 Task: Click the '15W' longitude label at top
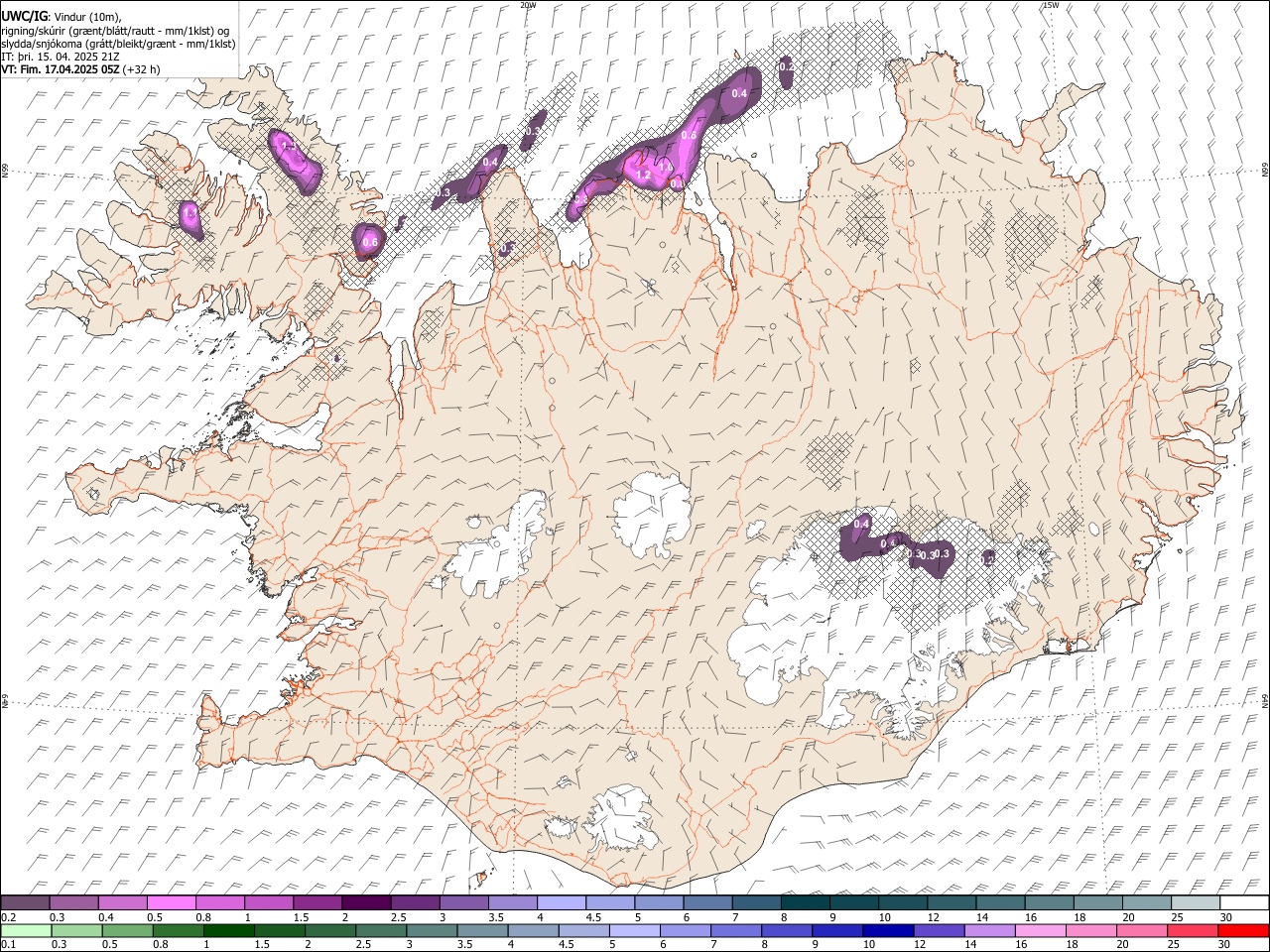(x=1051, y=5)
